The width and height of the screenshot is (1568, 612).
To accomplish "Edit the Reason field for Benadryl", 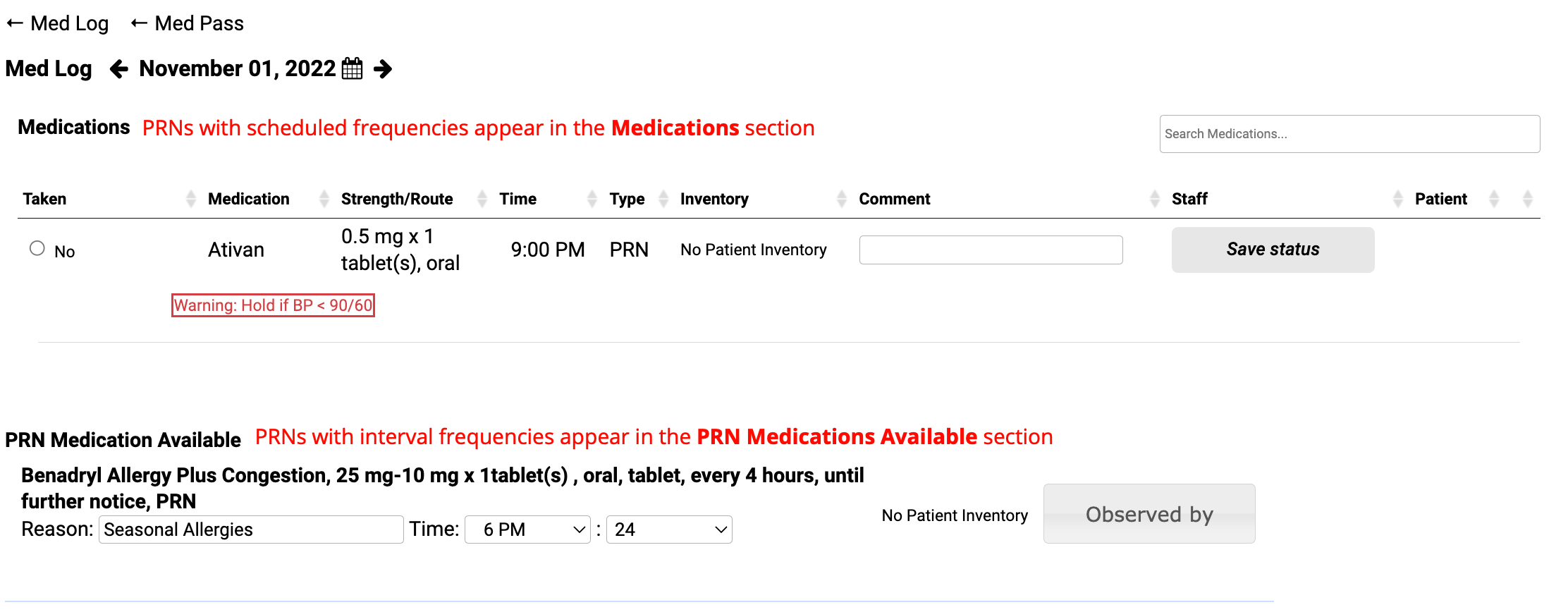I will [x=251, y=530].
